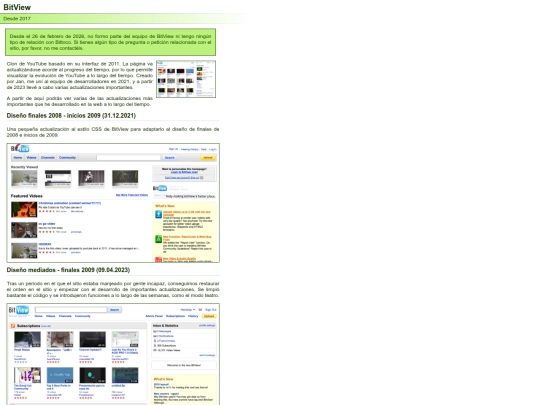Click 'Sign Out' link in the mid-2009 screenshot

pyautogui.click(x=211, y=310)
